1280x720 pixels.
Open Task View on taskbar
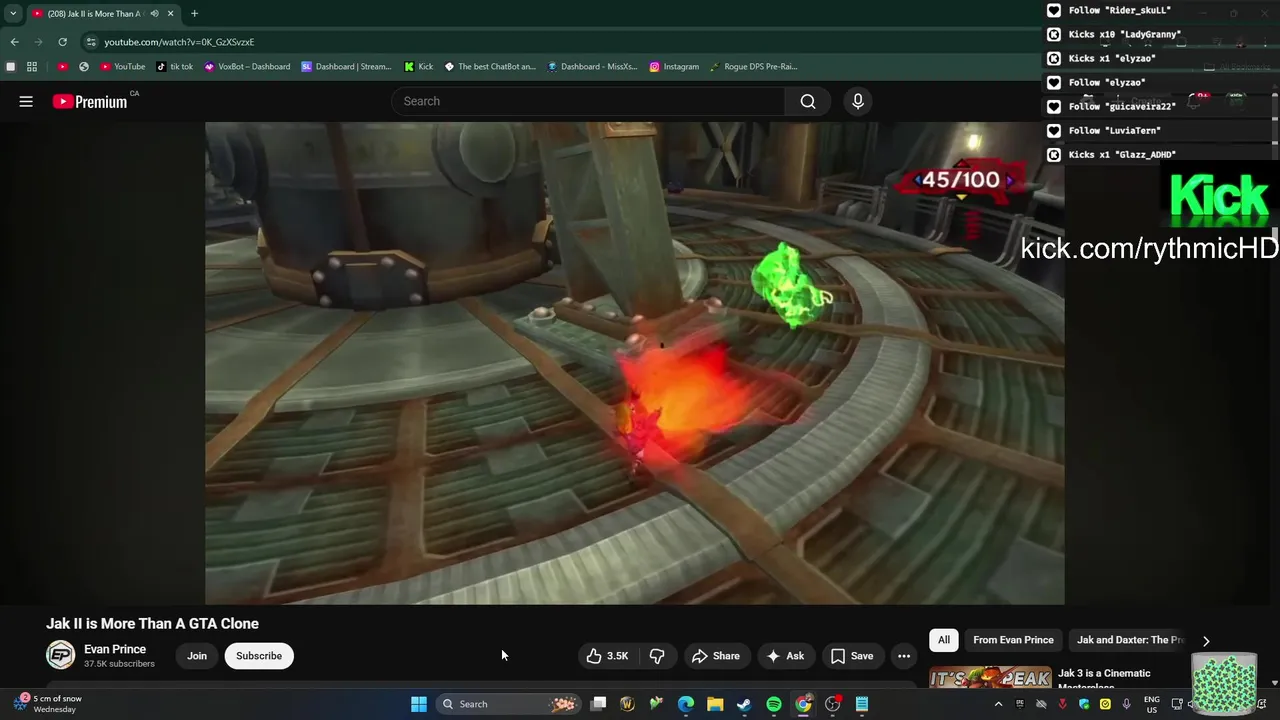(x=598, y=704)
